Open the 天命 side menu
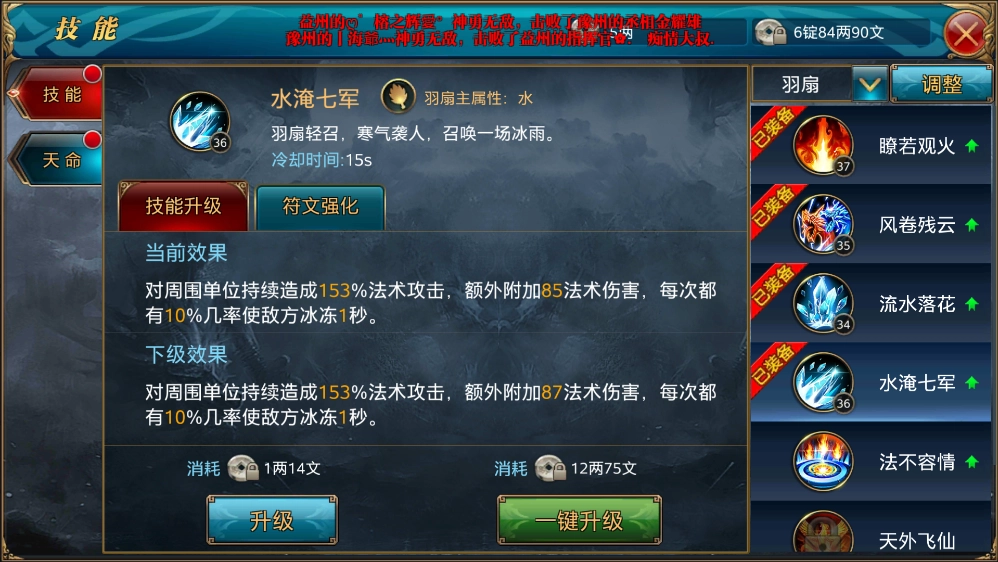Screen dimensions: 998x562 (59, 159)
